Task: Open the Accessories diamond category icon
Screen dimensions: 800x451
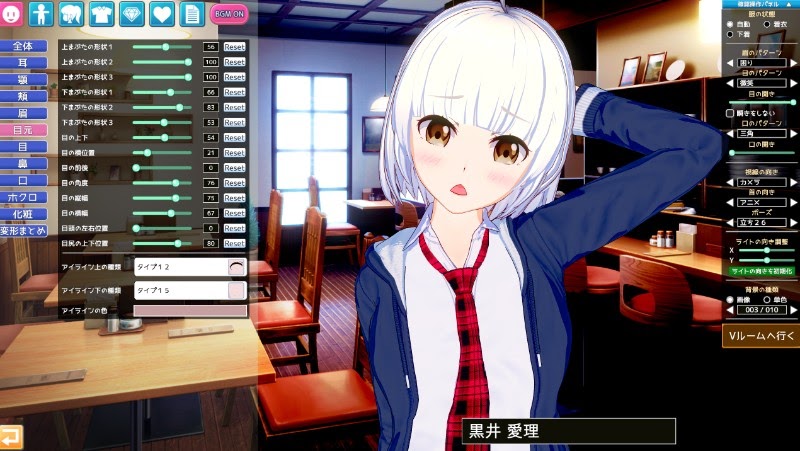Action: [132, 14]
